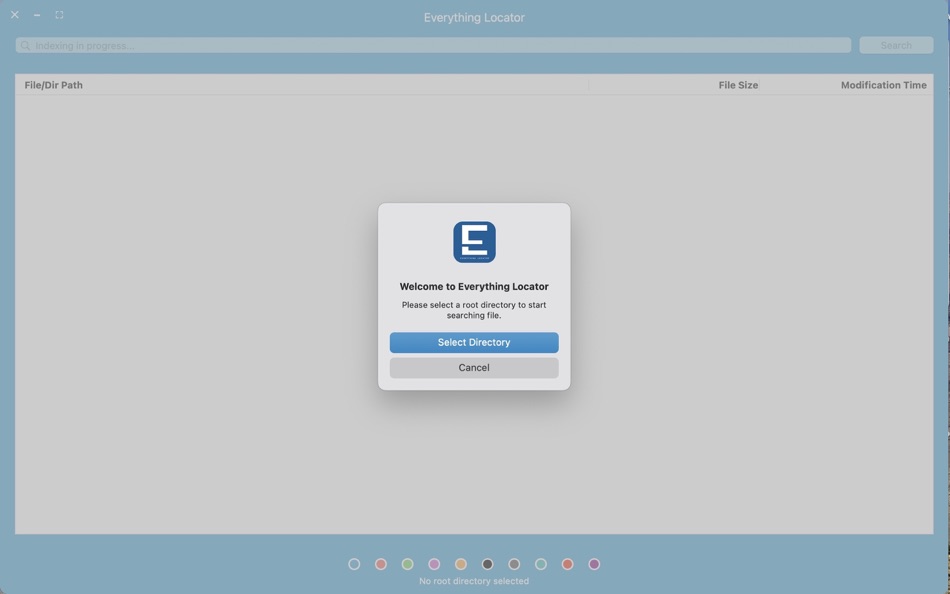Click the Search button

click(895, 45)
